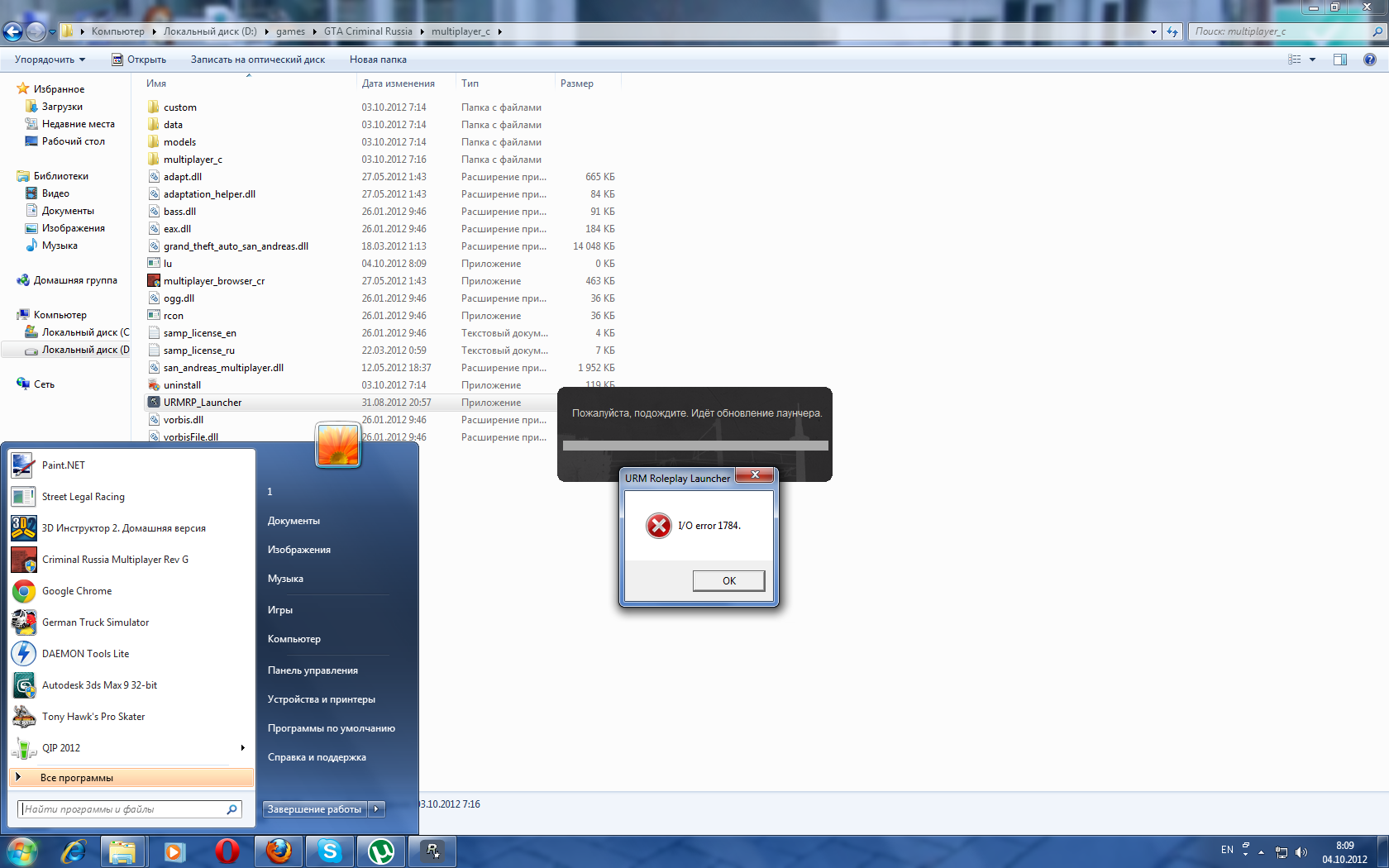The image size is (1389, 868).
Task: Show hidden system tray icons
Action: pos(1261,852)
